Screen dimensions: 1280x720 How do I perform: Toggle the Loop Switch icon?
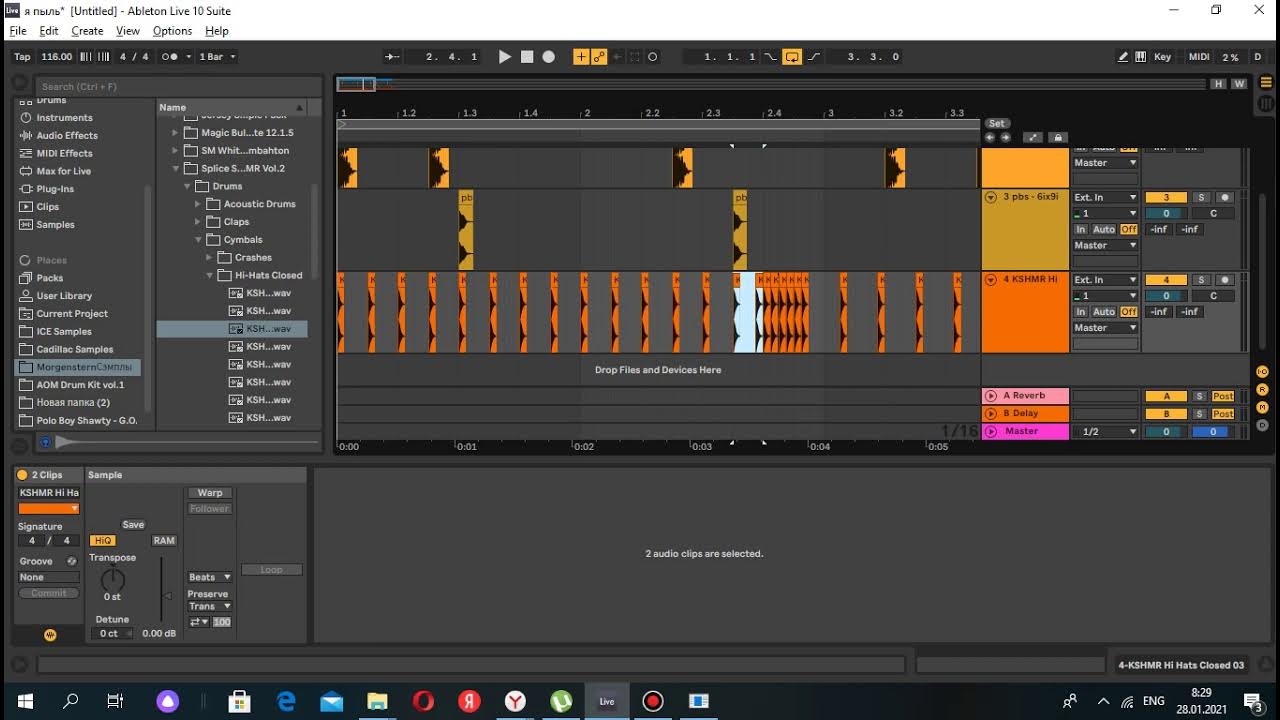pyautogui.click(x=792, y=57)
